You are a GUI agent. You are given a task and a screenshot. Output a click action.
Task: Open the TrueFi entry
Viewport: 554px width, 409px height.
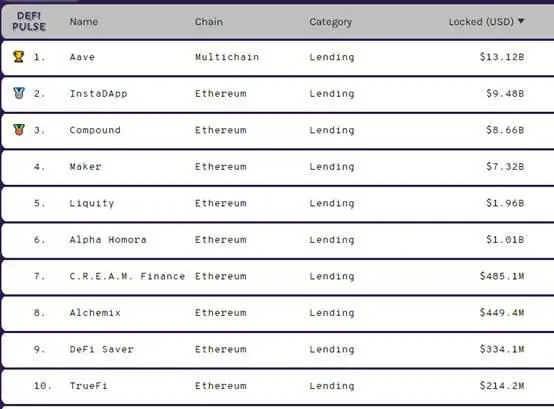pyautogui.click(x=88, y=386)
